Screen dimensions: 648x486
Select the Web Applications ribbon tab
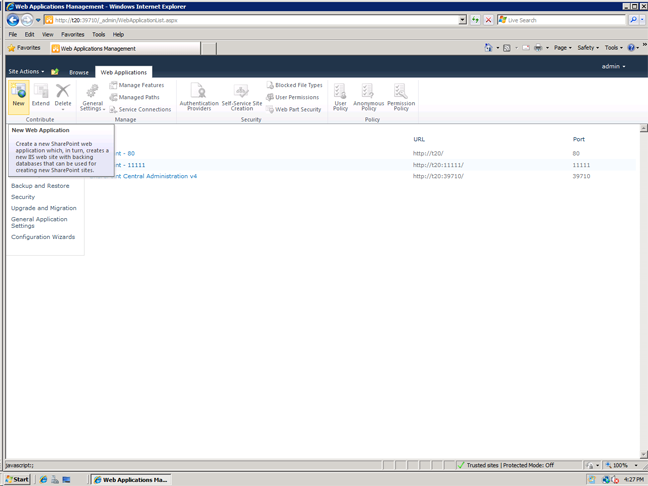(x=124, y=72)
